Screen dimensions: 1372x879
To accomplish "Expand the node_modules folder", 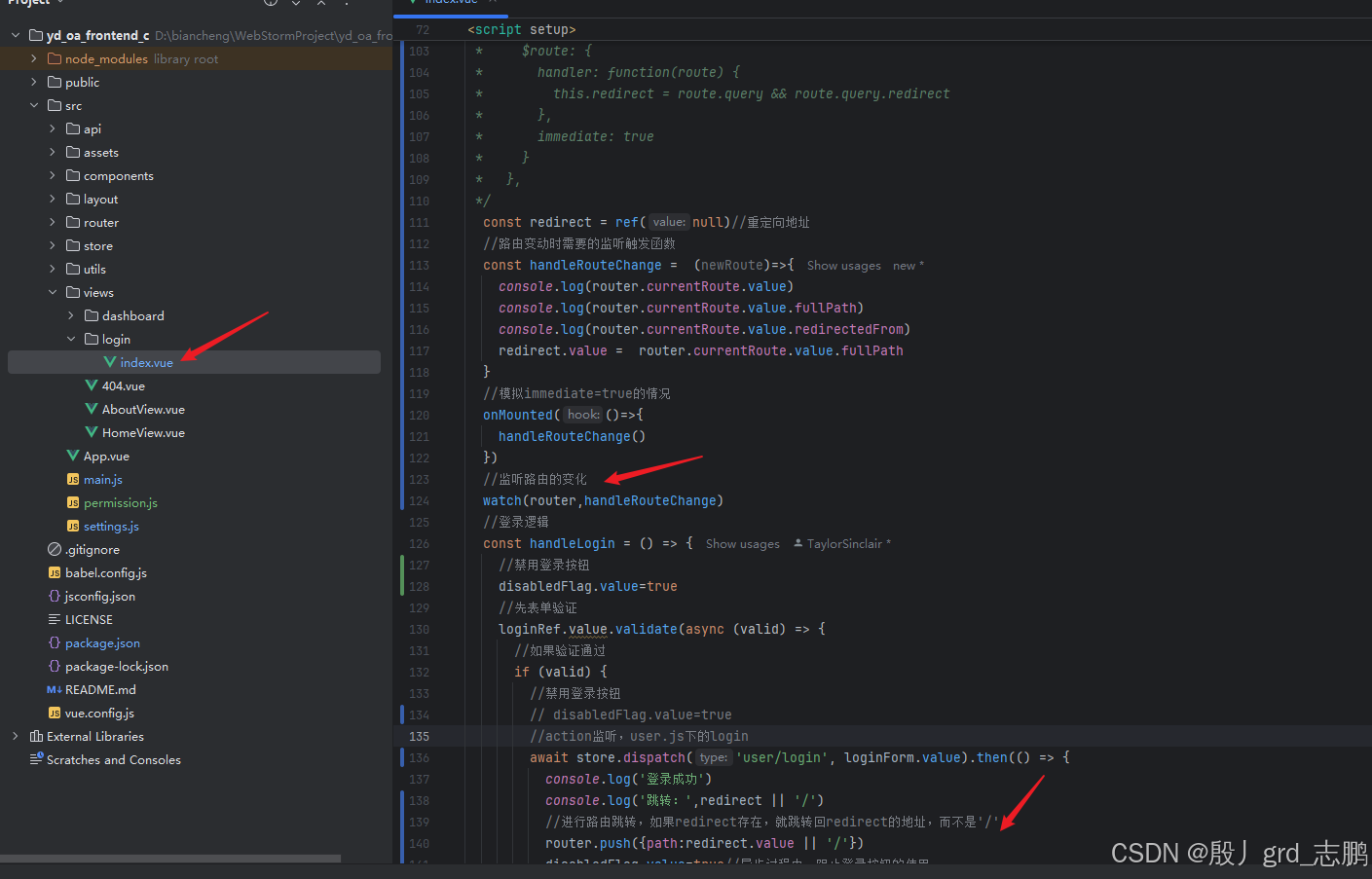I will point(34,59).
